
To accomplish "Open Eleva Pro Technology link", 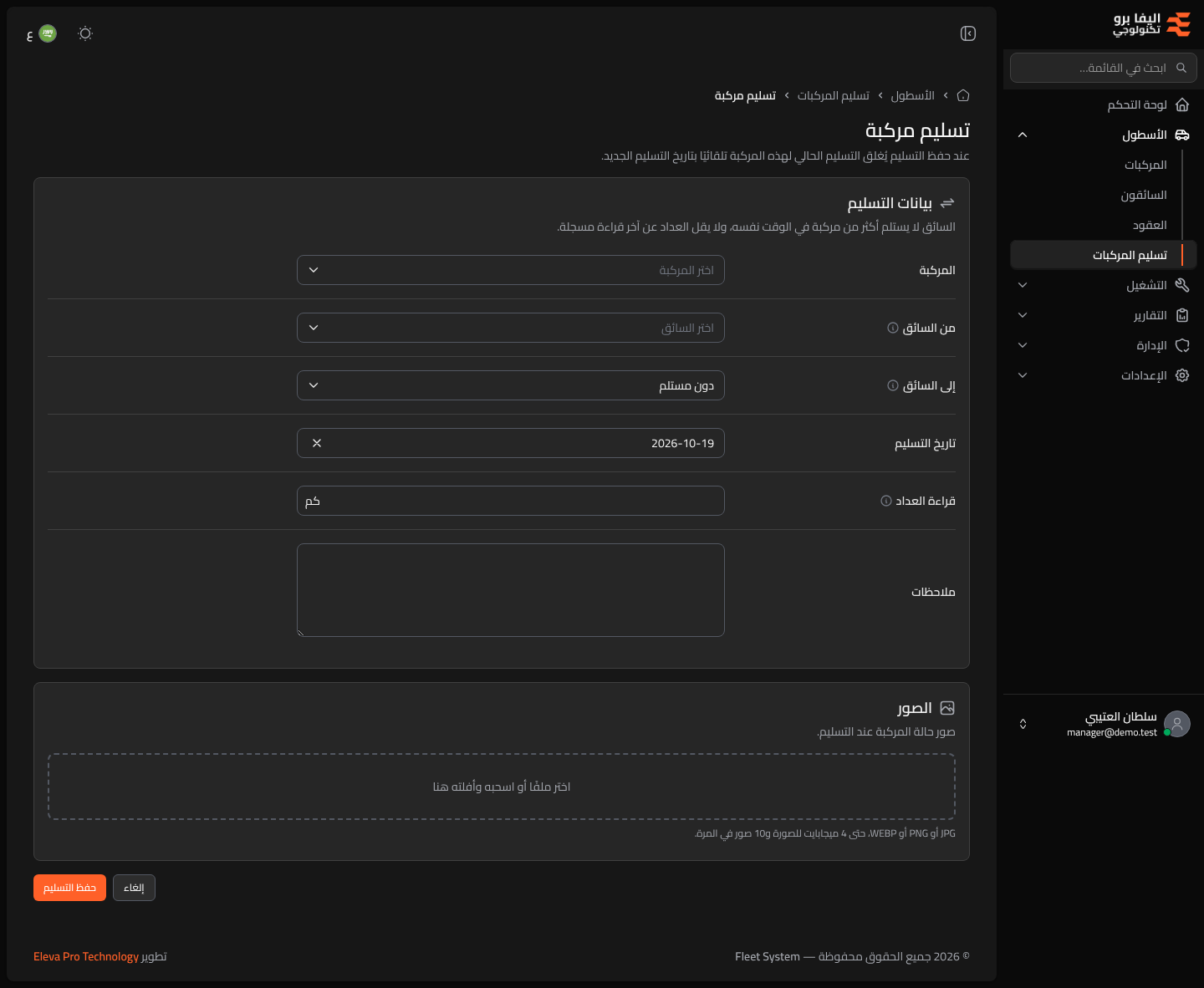I will pyautogui.click(x=86, y=956).
